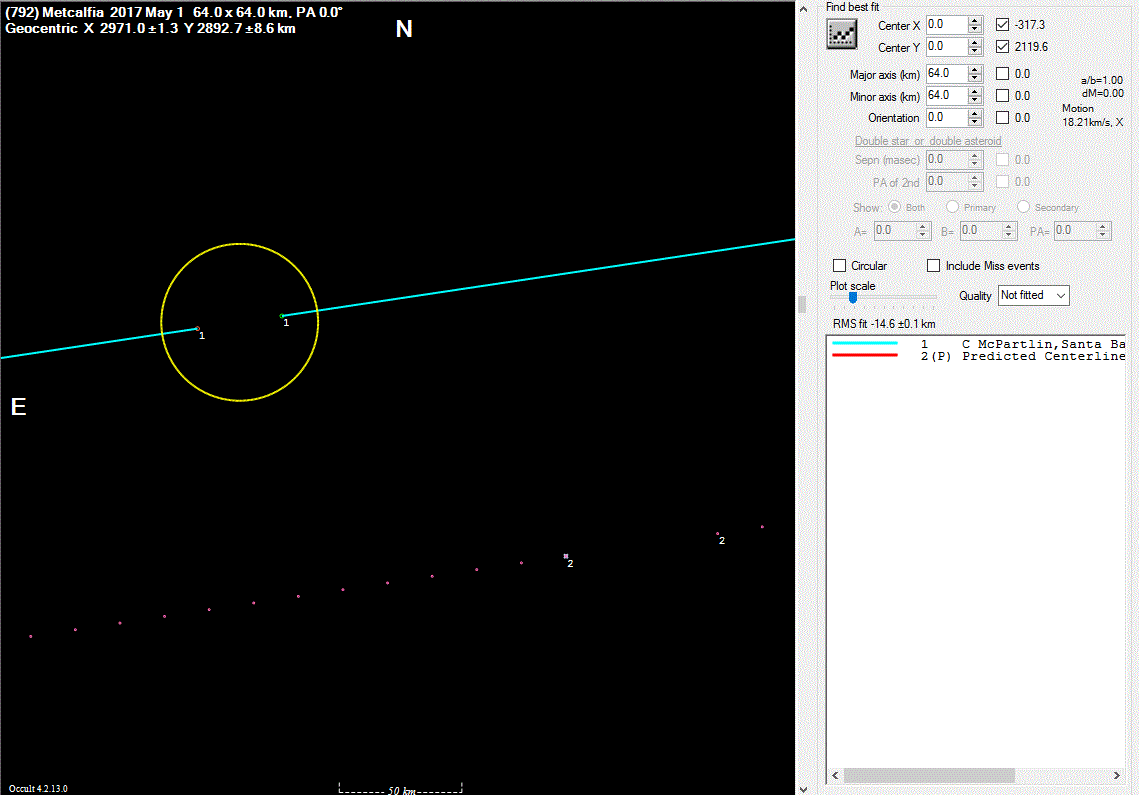Click the Major axis value field
This screenshot has width=1139, height=795.
tap(947, 73)
